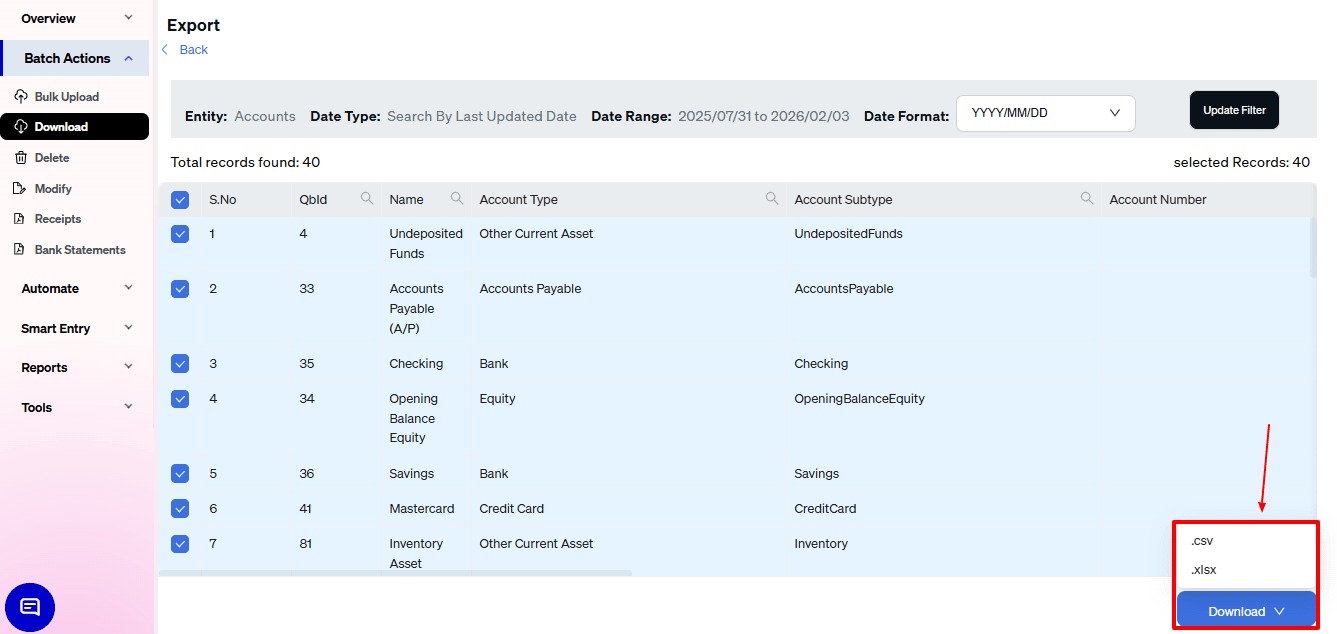1337x634 pixels.
Task: Open the Account Subtype search icon
Action: [1087, 199]
